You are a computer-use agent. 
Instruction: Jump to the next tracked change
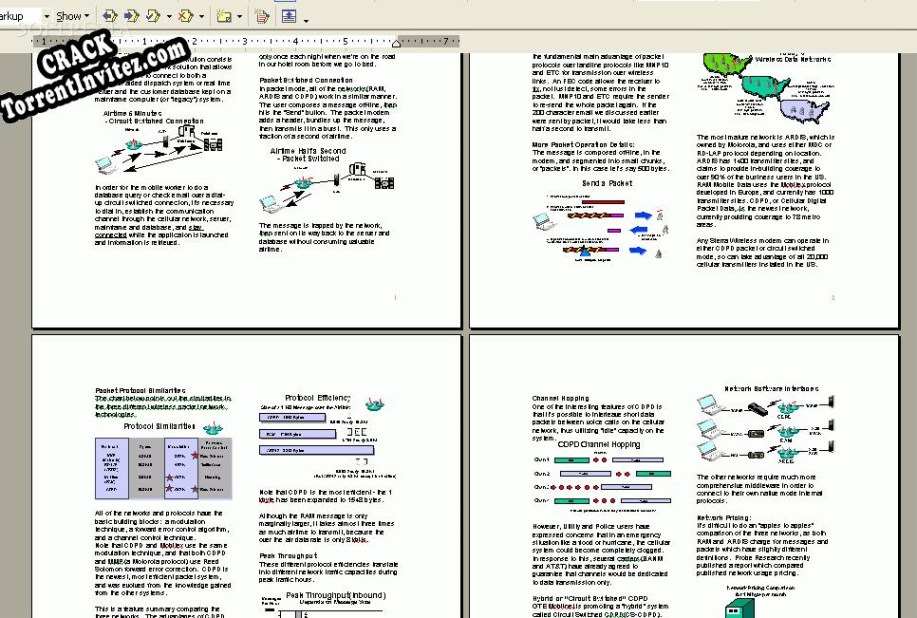(131, 16)
